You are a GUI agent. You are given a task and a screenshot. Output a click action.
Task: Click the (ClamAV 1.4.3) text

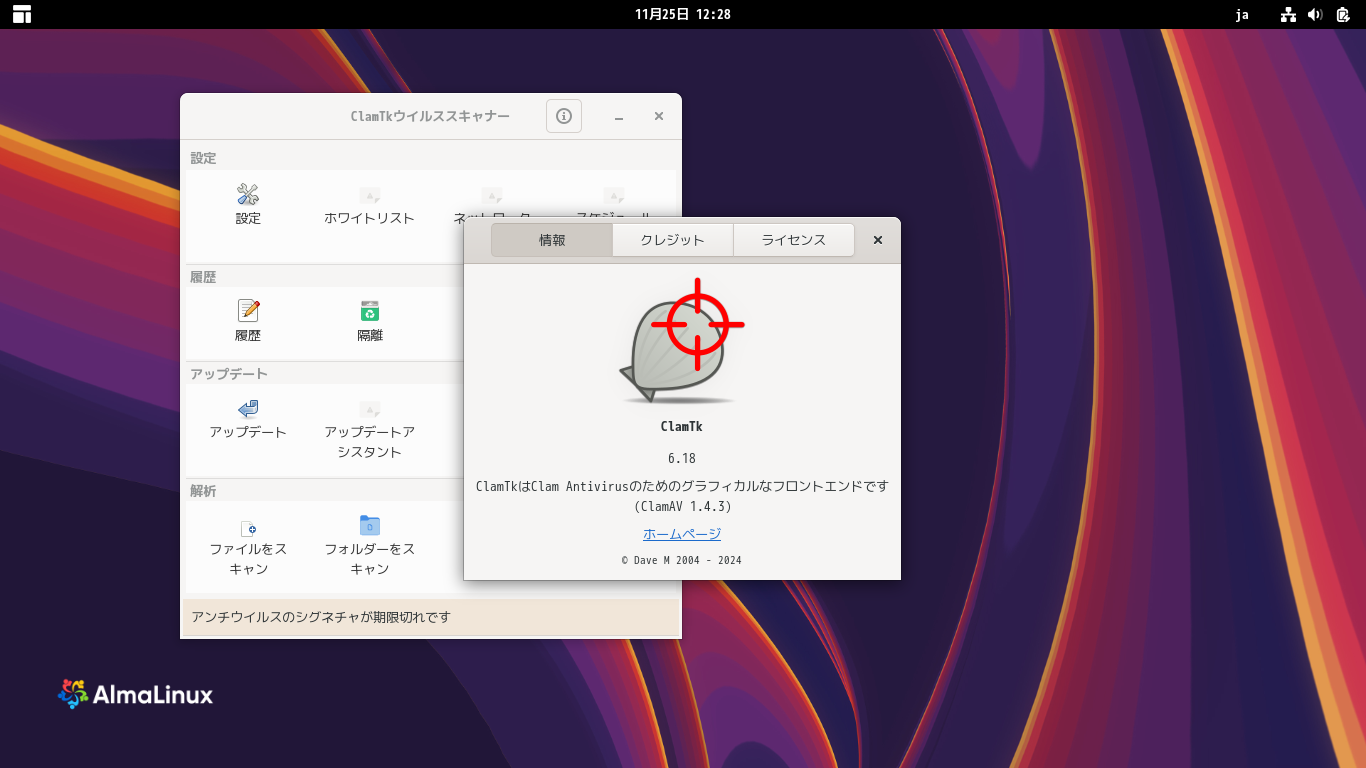tap(682, 506)
